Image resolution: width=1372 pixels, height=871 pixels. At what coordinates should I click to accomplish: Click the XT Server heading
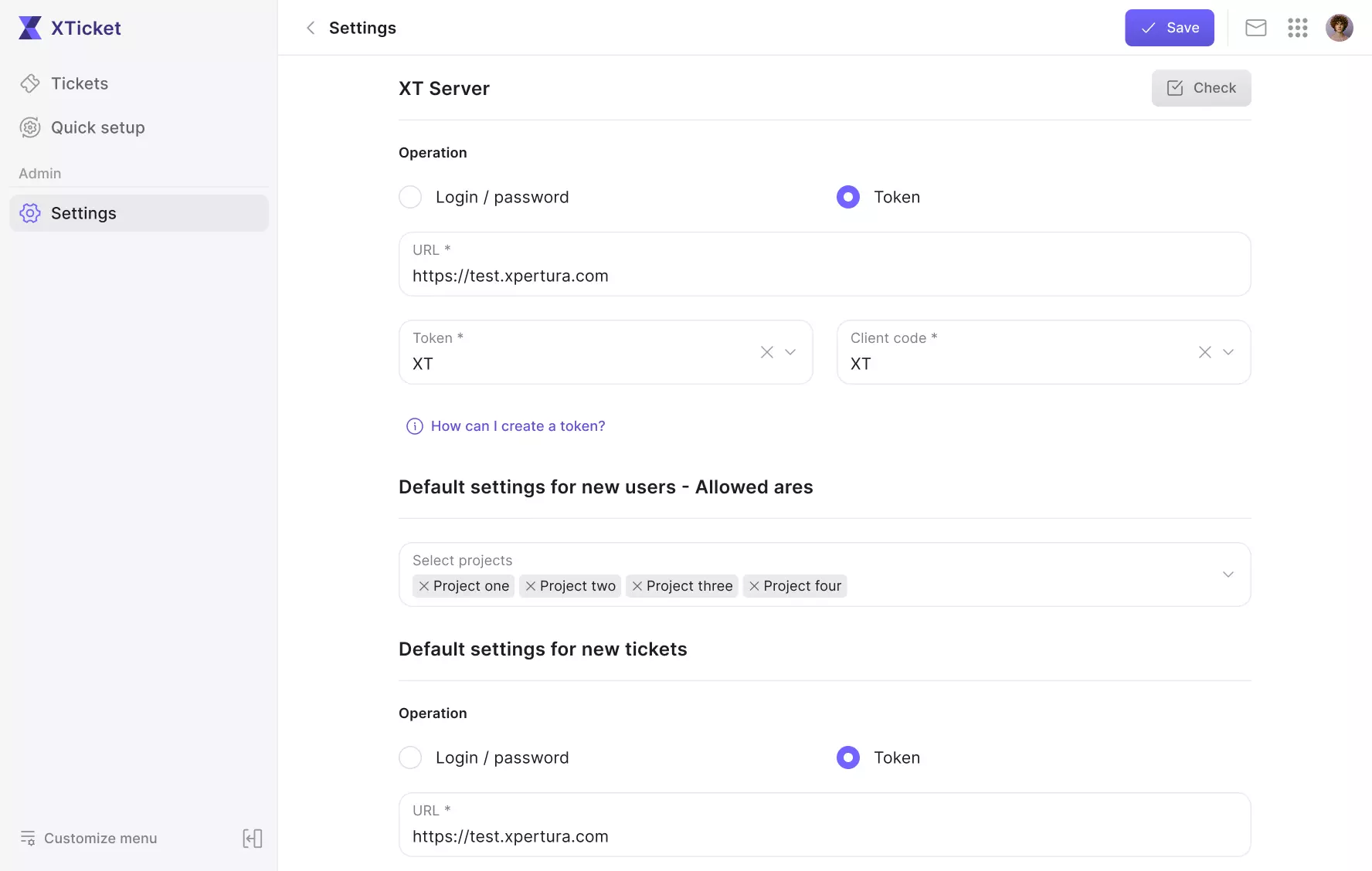pos(444,89)
